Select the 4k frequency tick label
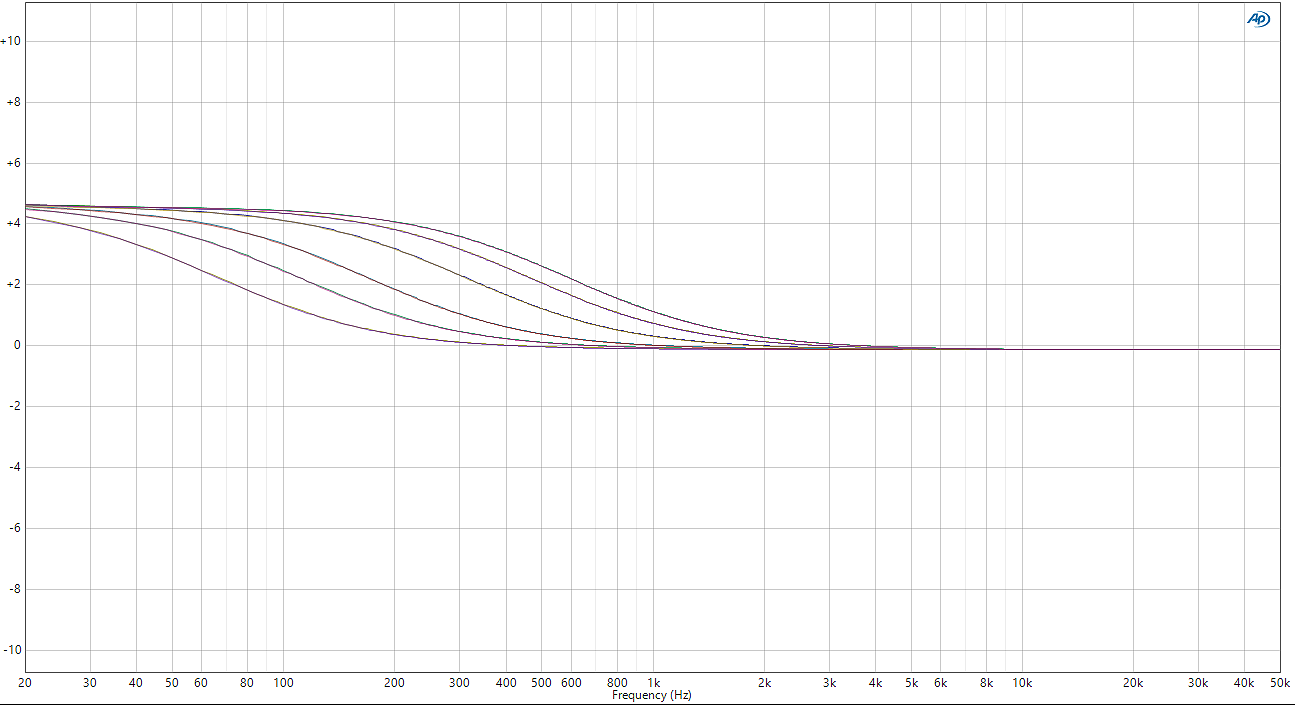 pyautogui.click(x=875, y=683)
